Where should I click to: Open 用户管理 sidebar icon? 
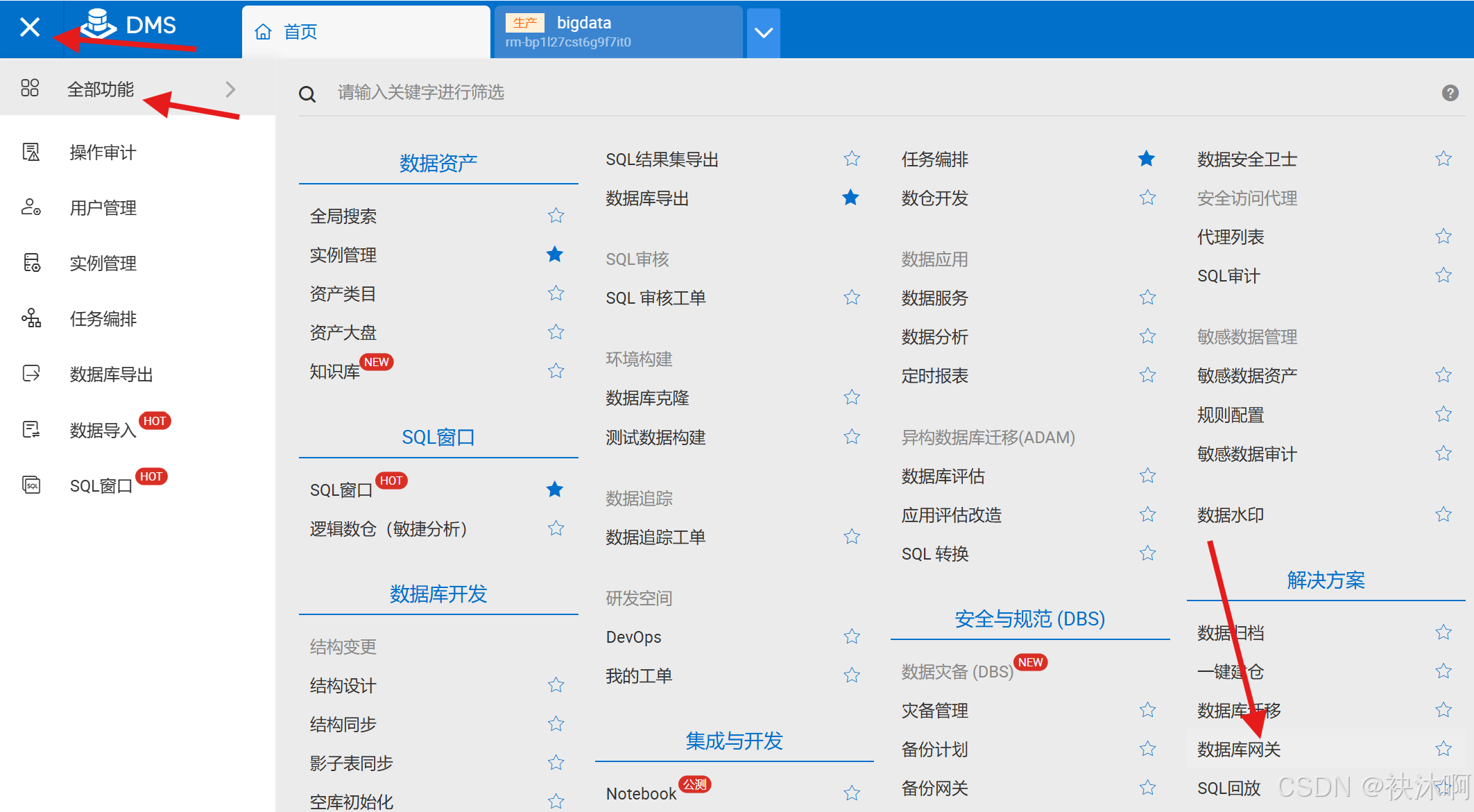tap(31, 207)
